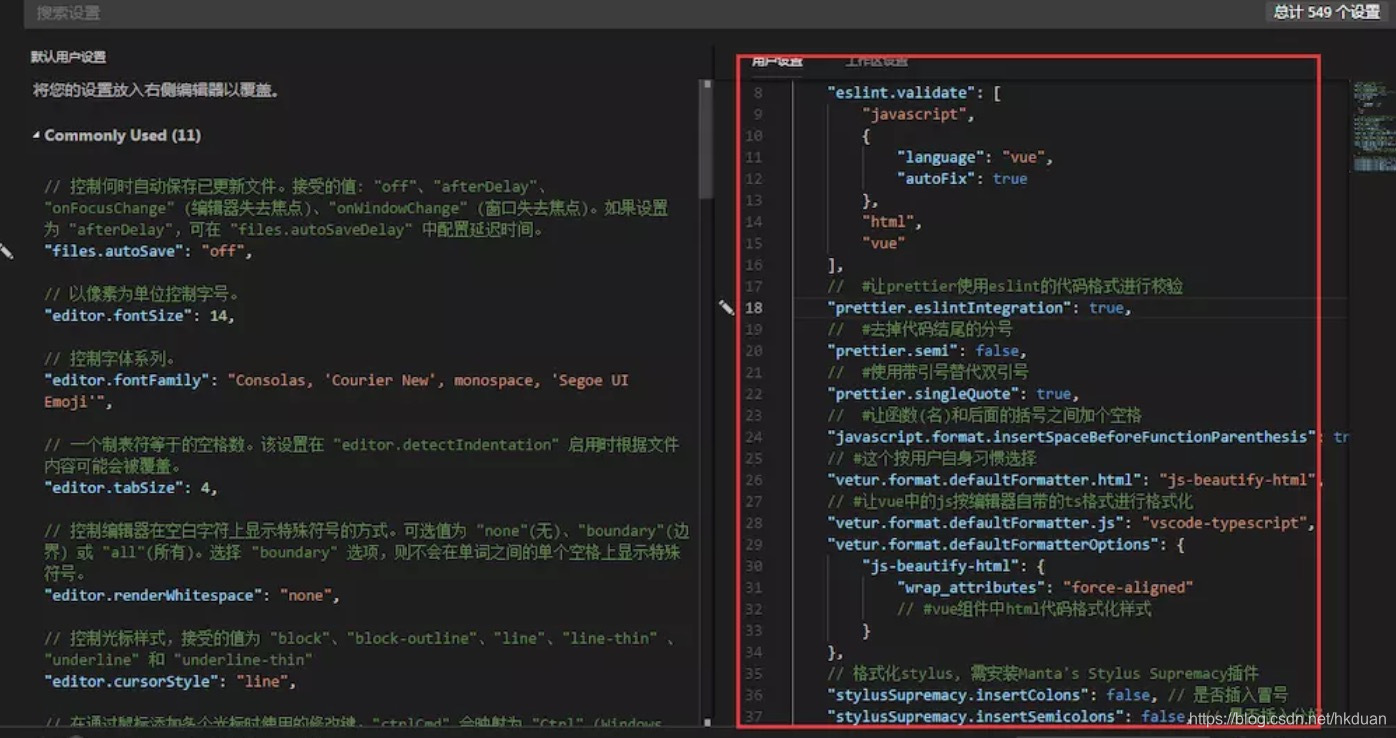
Task: Switch to the 用户设置 tab
Action: click(777, 61)
